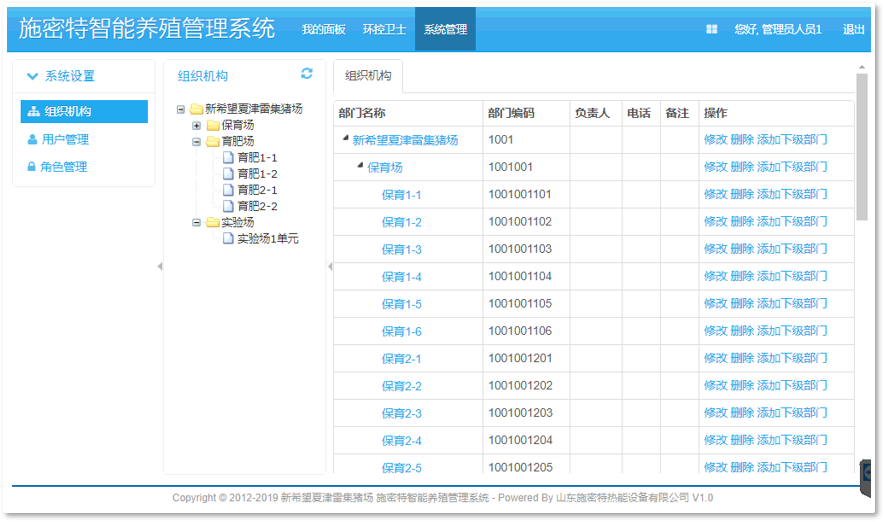Click the refresh icon in 组织机构 panel
The image size is (884, 522).
pyautogui.click(x=307, y=74)
